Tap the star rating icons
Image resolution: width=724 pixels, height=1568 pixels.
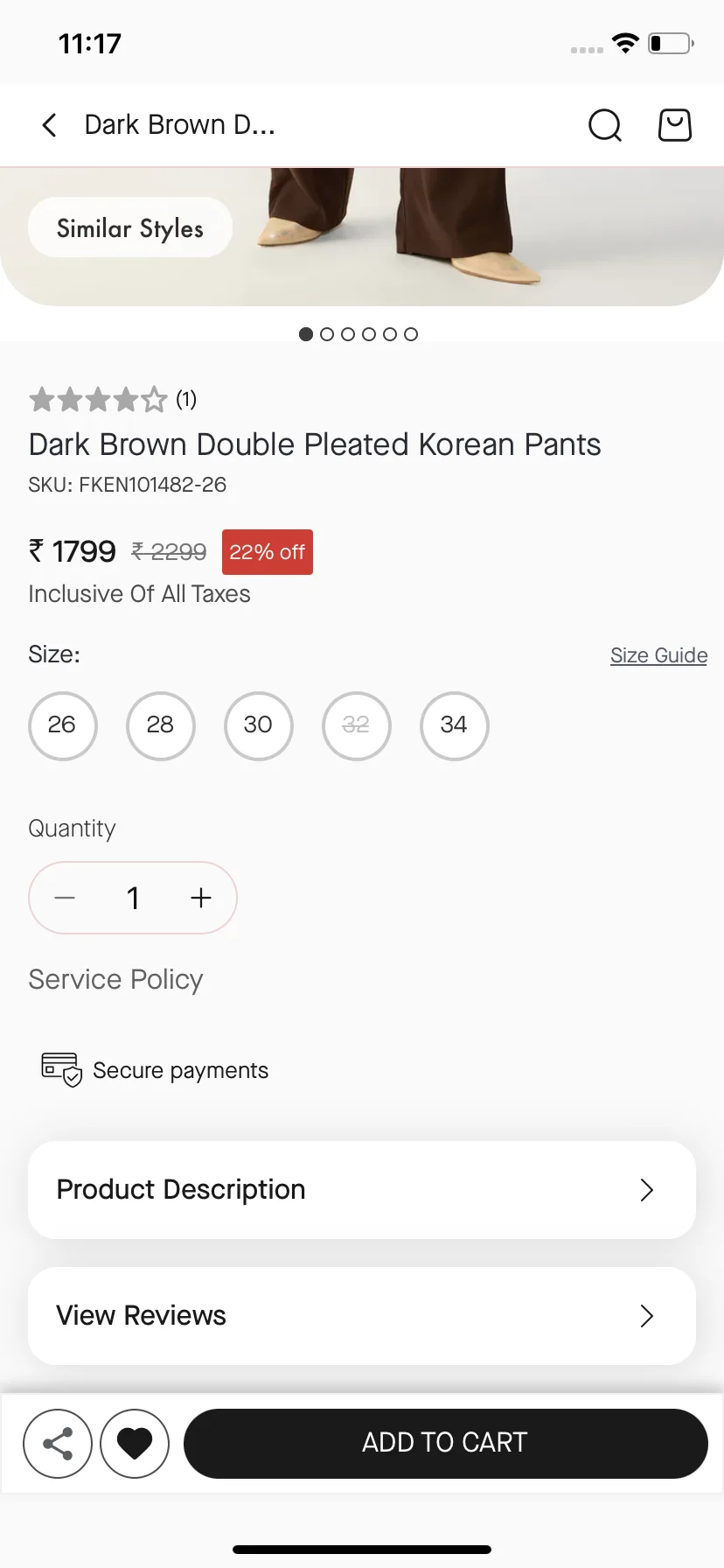[x=98, y=400]
